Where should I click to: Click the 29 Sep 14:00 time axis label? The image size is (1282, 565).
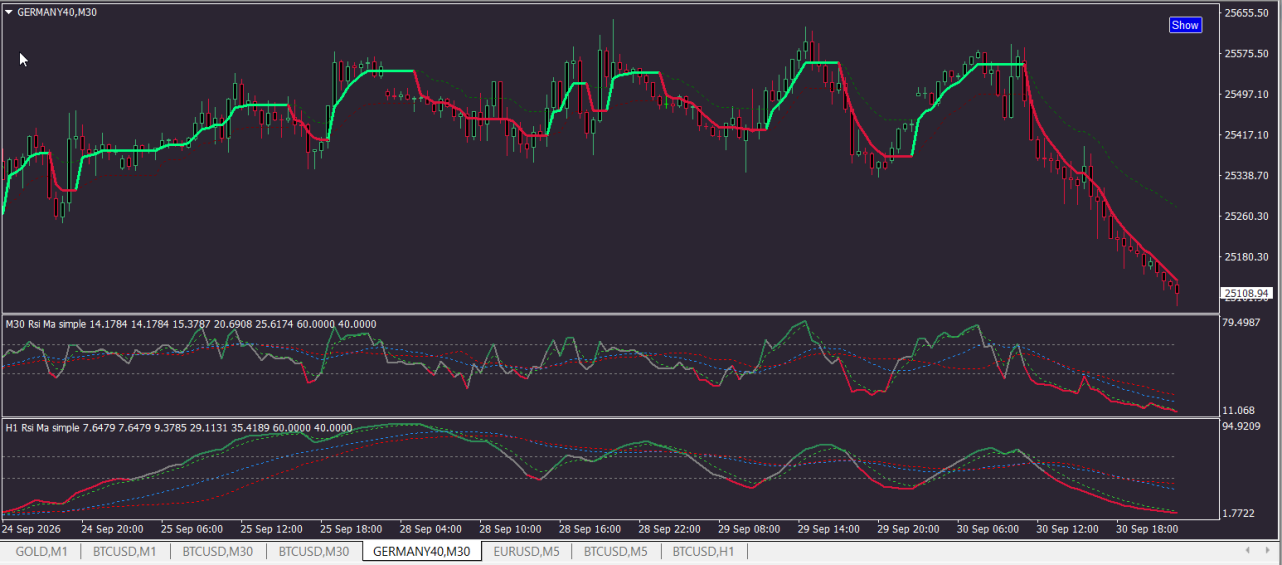coord(830,529)
